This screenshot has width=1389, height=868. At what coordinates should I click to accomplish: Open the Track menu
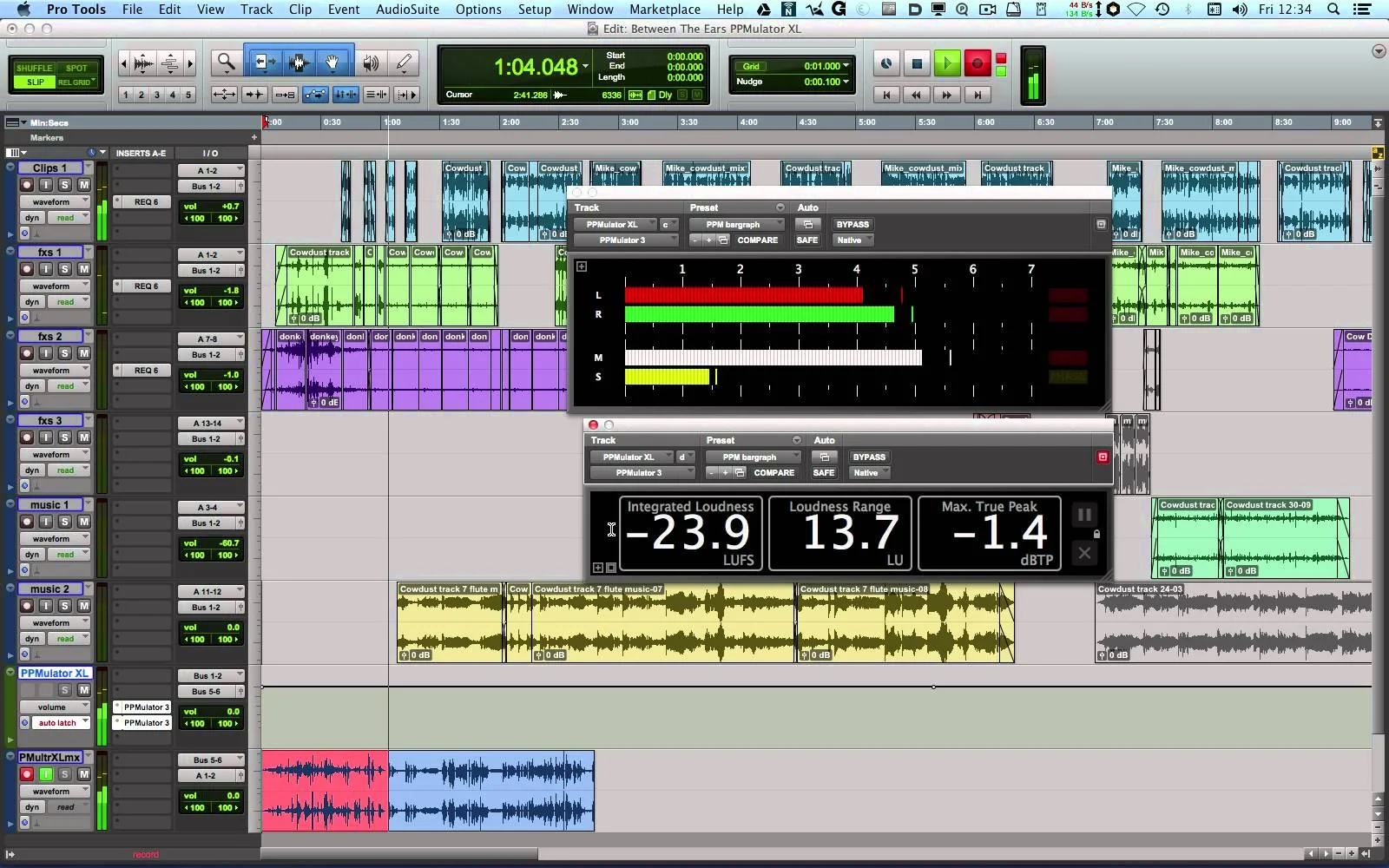pyautogui.click(x=256, y=10)
